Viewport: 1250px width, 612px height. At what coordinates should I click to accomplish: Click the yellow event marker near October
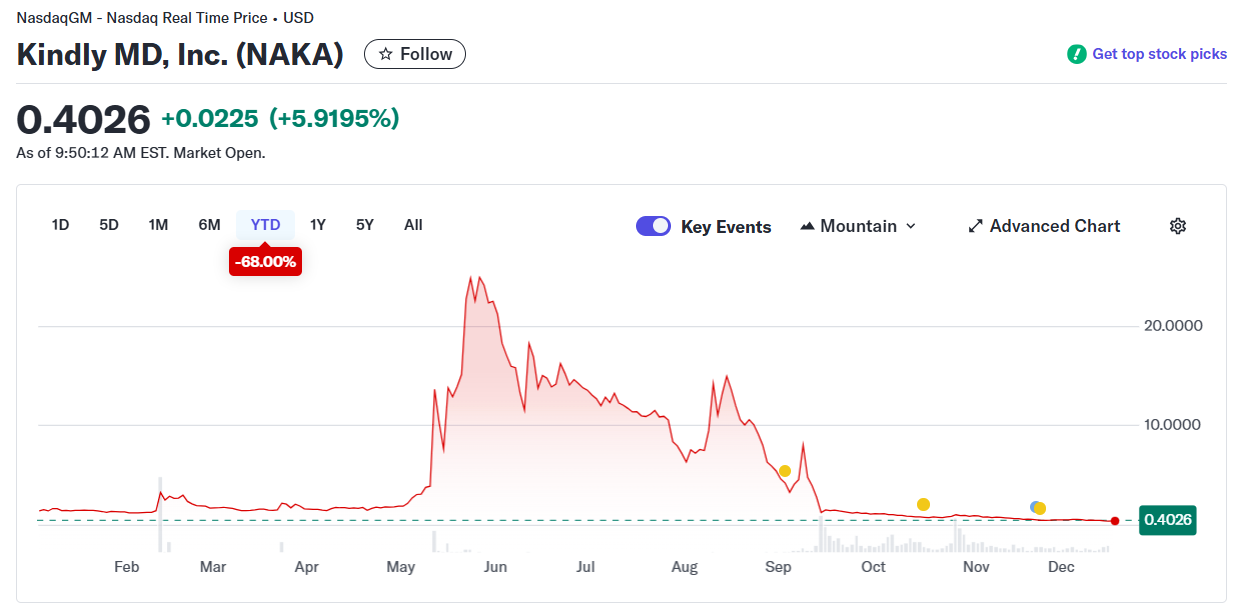coord(924,505)
